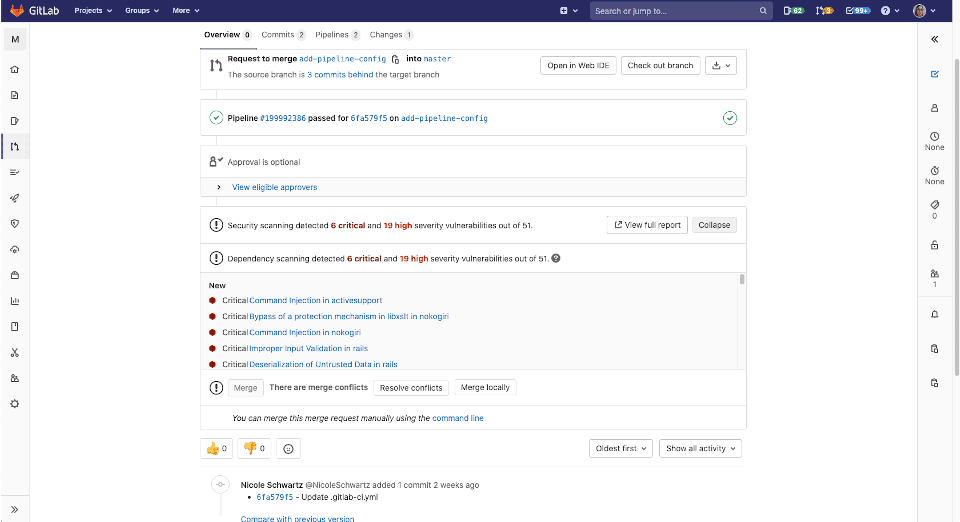Open the download dropdown beside Check out branch
960x522 pixels.
721,65
